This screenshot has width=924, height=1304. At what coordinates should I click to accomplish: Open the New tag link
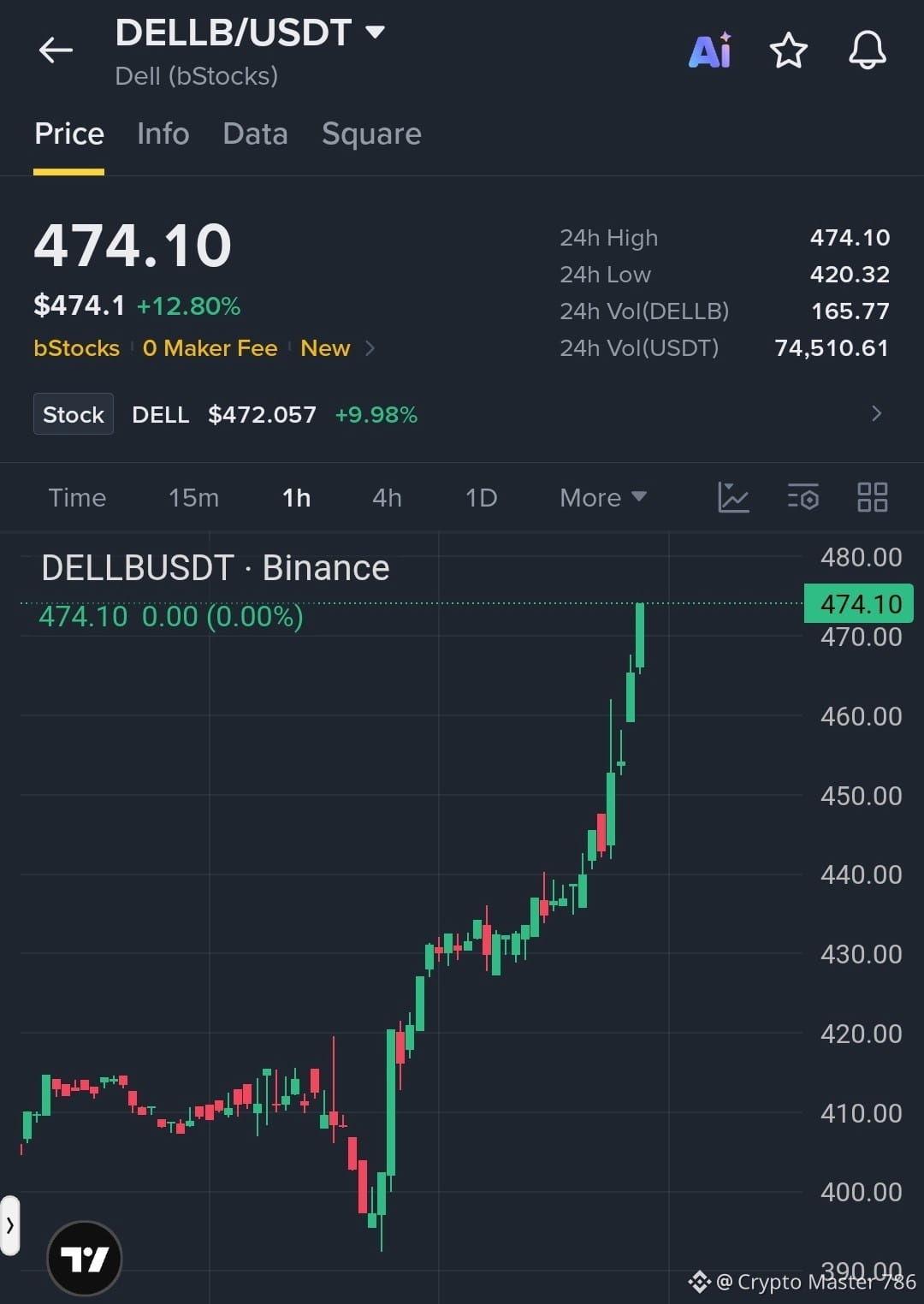(x=325, y=348)
